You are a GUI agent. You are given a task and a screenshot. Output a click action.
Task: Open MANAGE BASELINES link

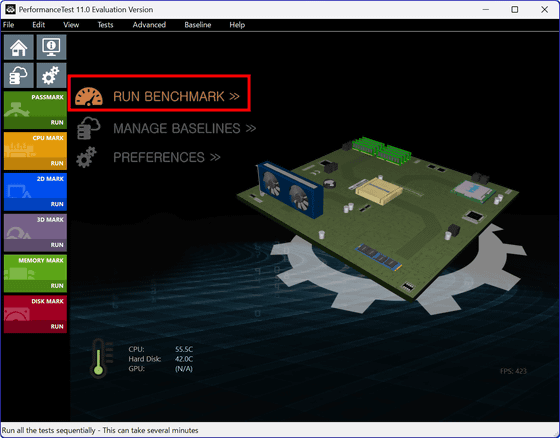click(184, 128)
